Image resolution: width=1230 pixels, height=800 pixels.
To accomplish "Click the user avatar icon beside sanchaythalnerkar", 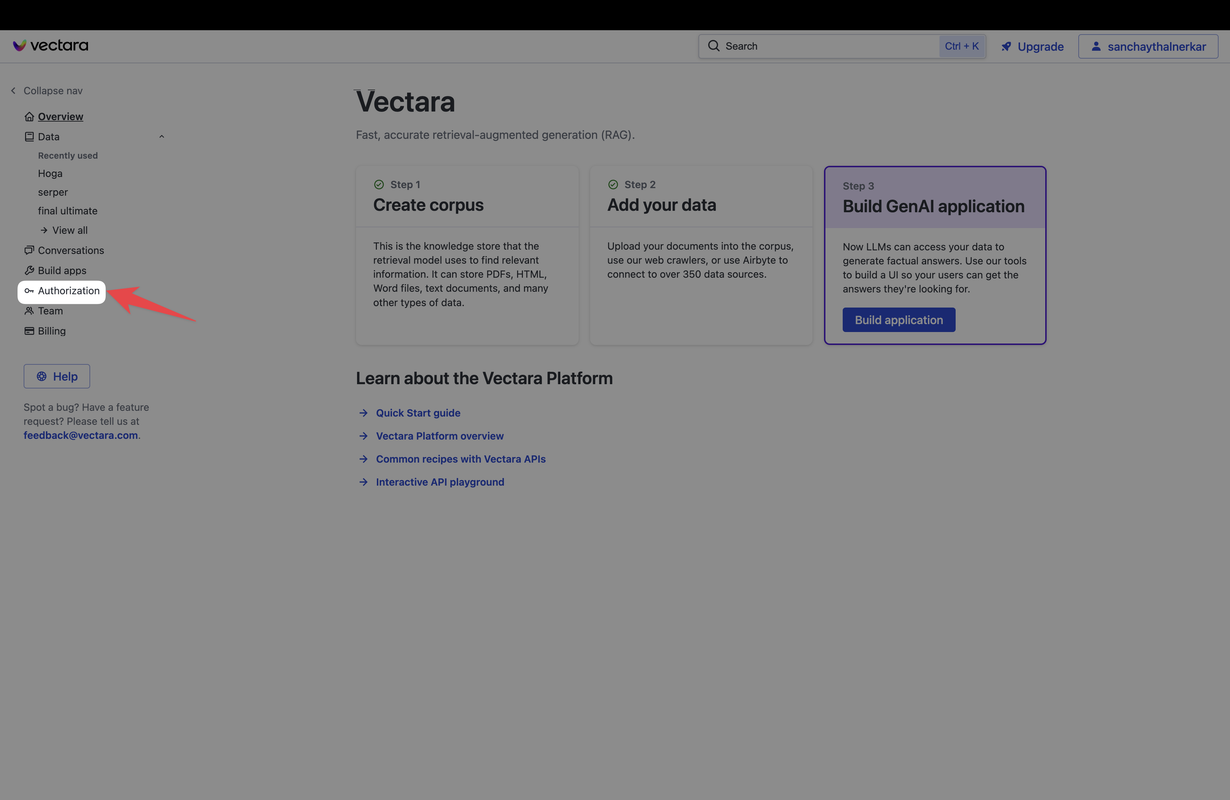I will 1096,46.
